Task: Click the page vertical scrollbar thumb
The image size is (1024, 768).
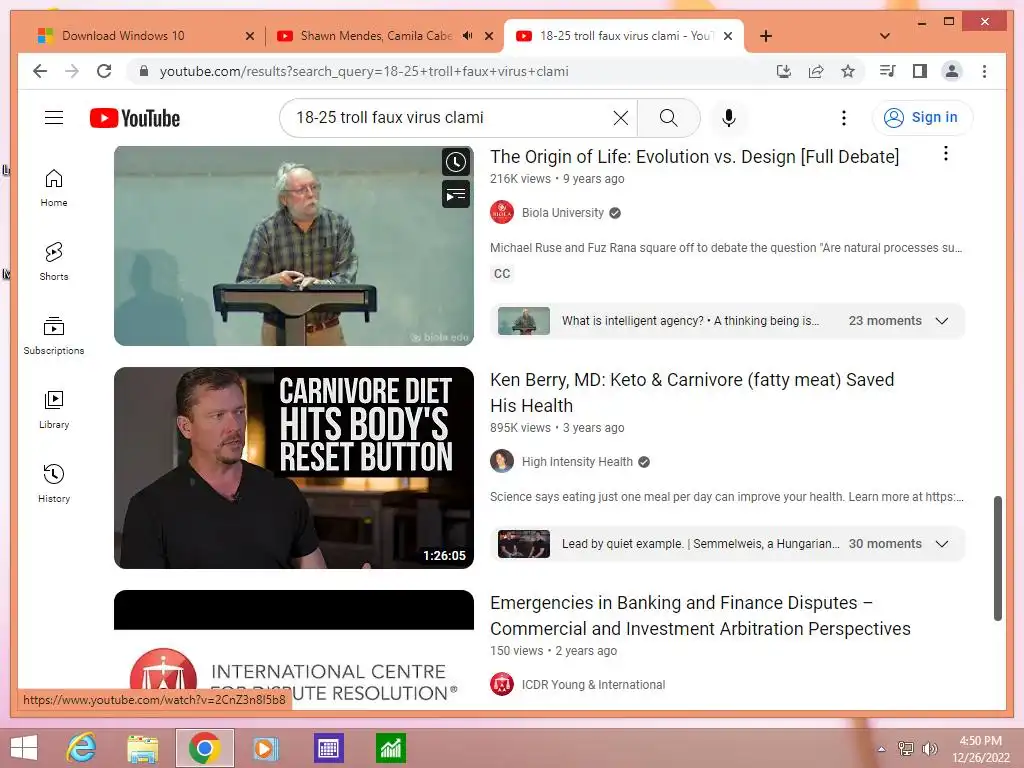Action: [997, 558]
